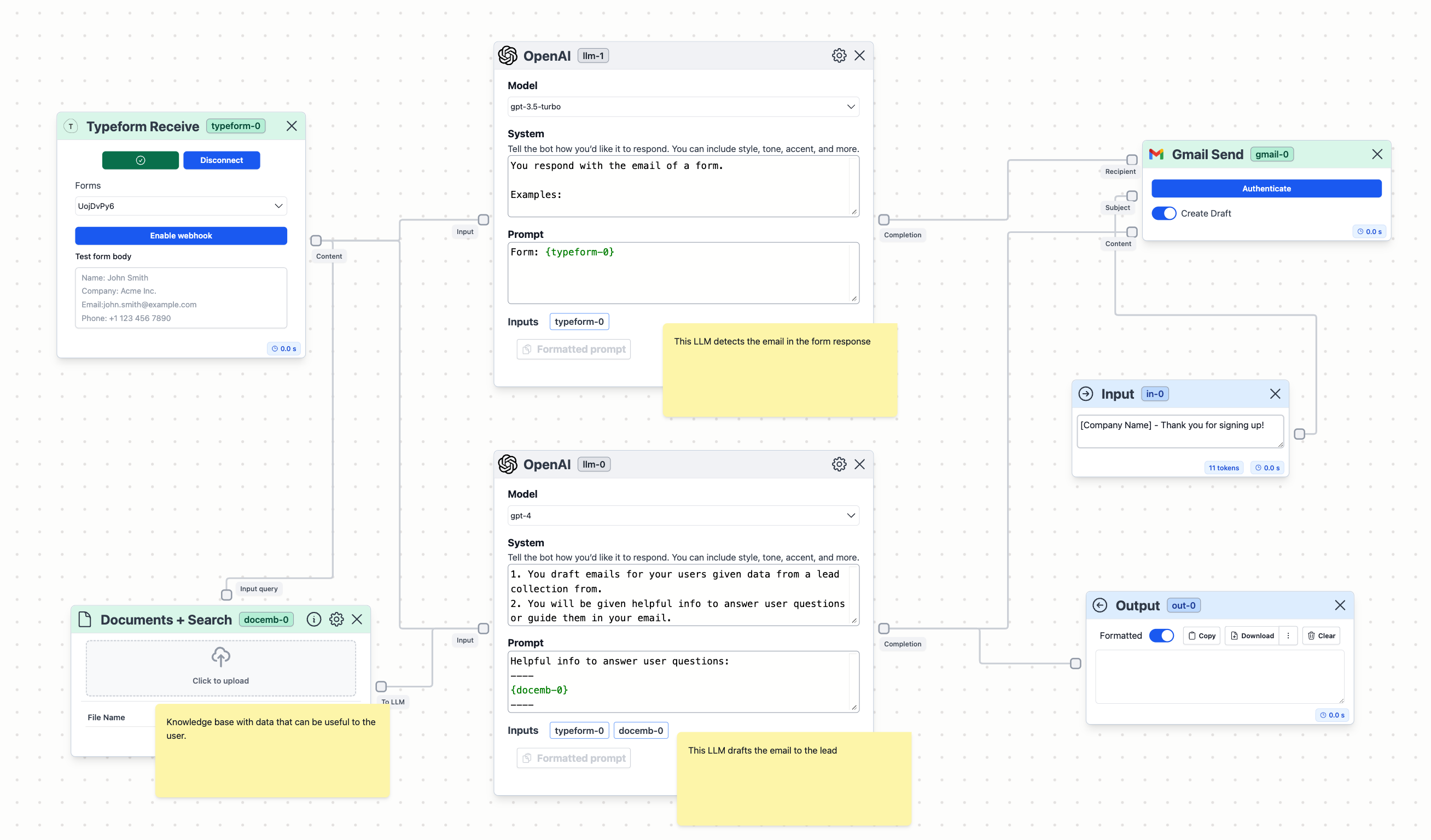The width and height of the screenshot is (1431, 840).
Task: Click Enable webhook button
Action: (x=181, y=236)
